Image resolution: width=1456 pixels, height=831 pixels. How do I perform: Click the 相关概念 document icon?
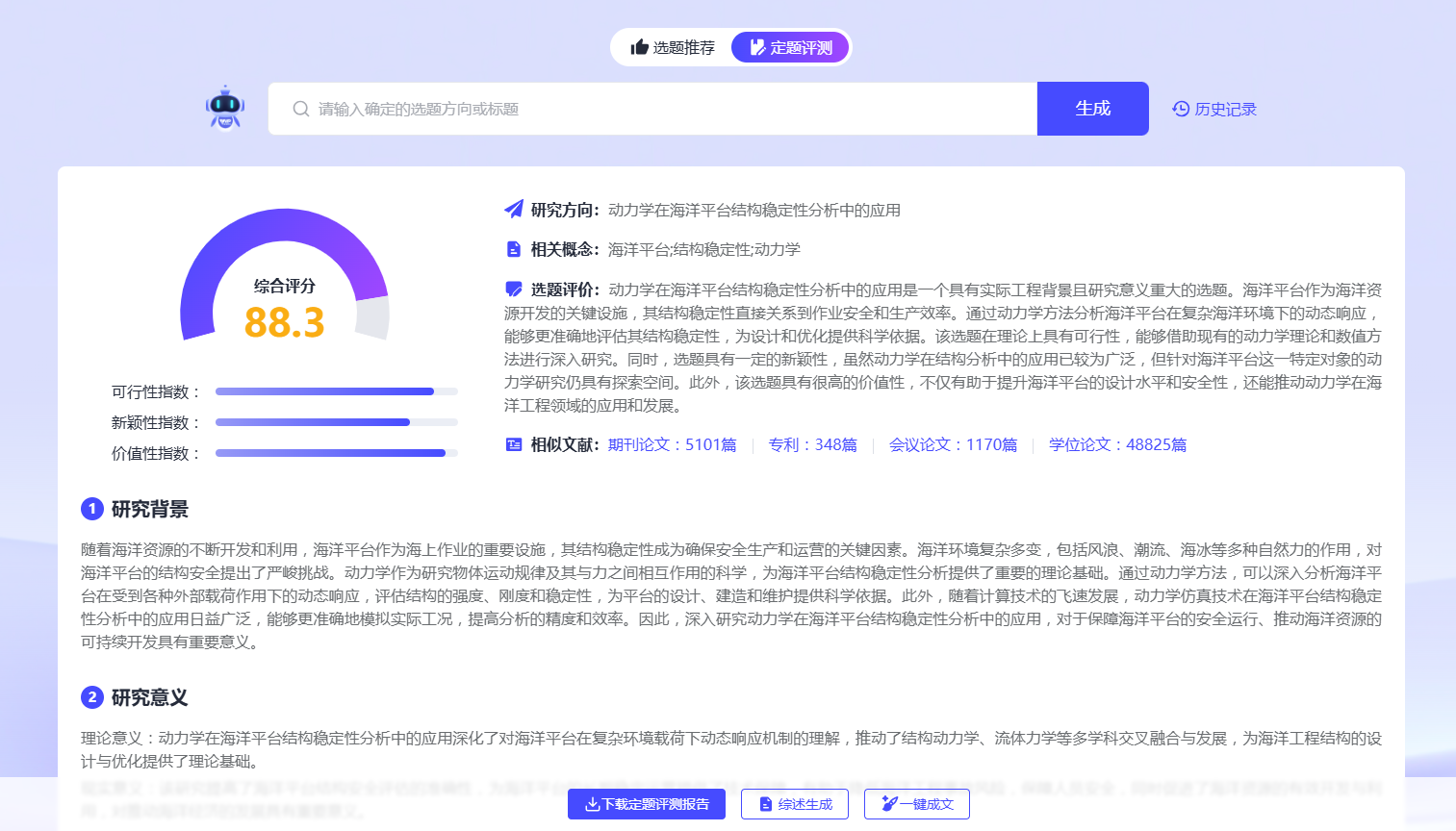(x=514, y=249)
